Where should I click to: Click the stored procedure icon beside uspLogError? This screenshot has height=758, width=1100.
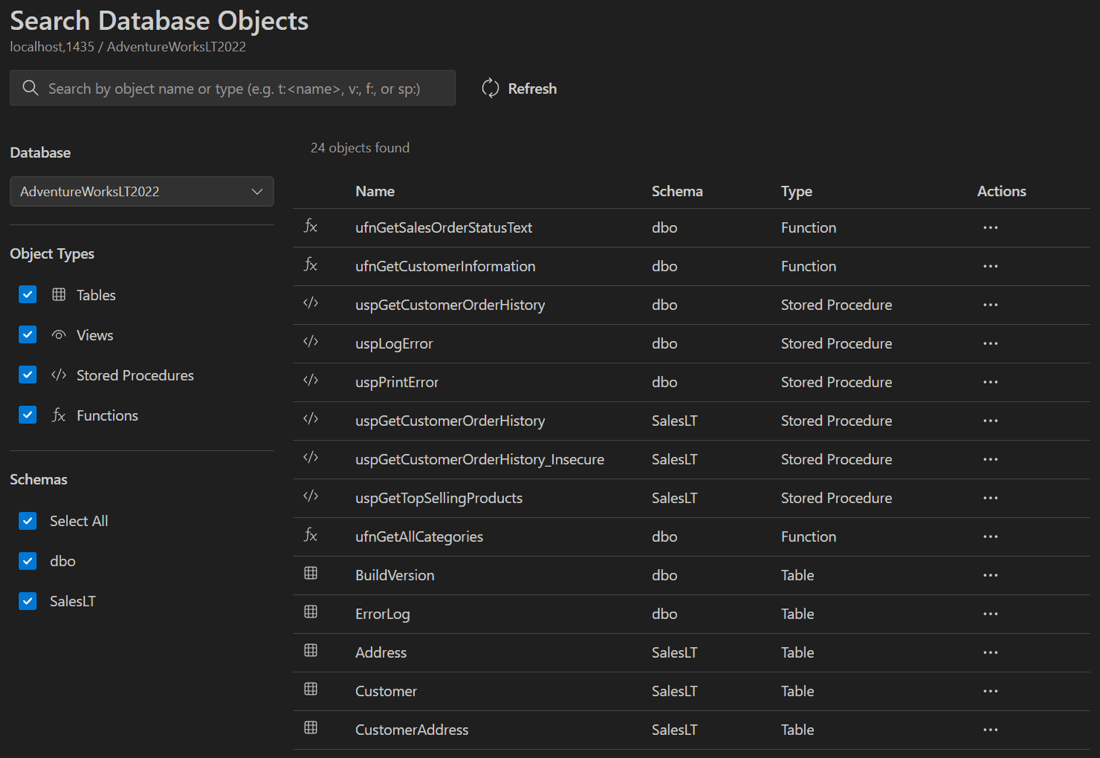pos(311,342)
